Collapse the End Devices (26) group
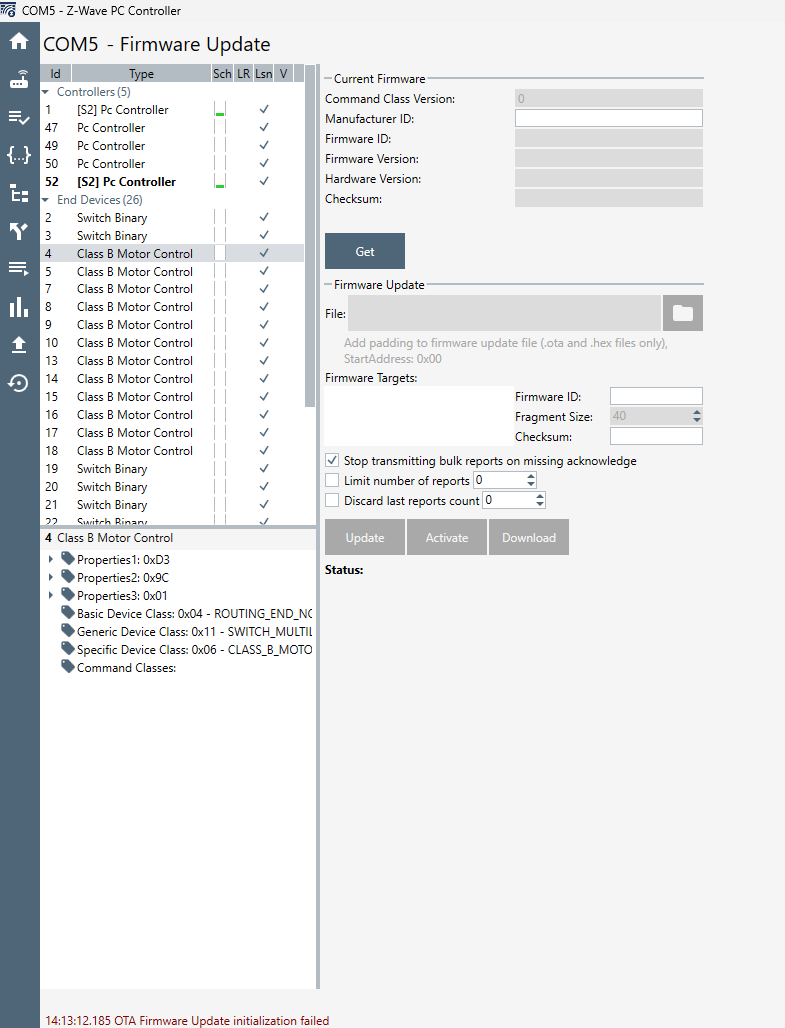785x1028 pixels. [x=45, y=199]
